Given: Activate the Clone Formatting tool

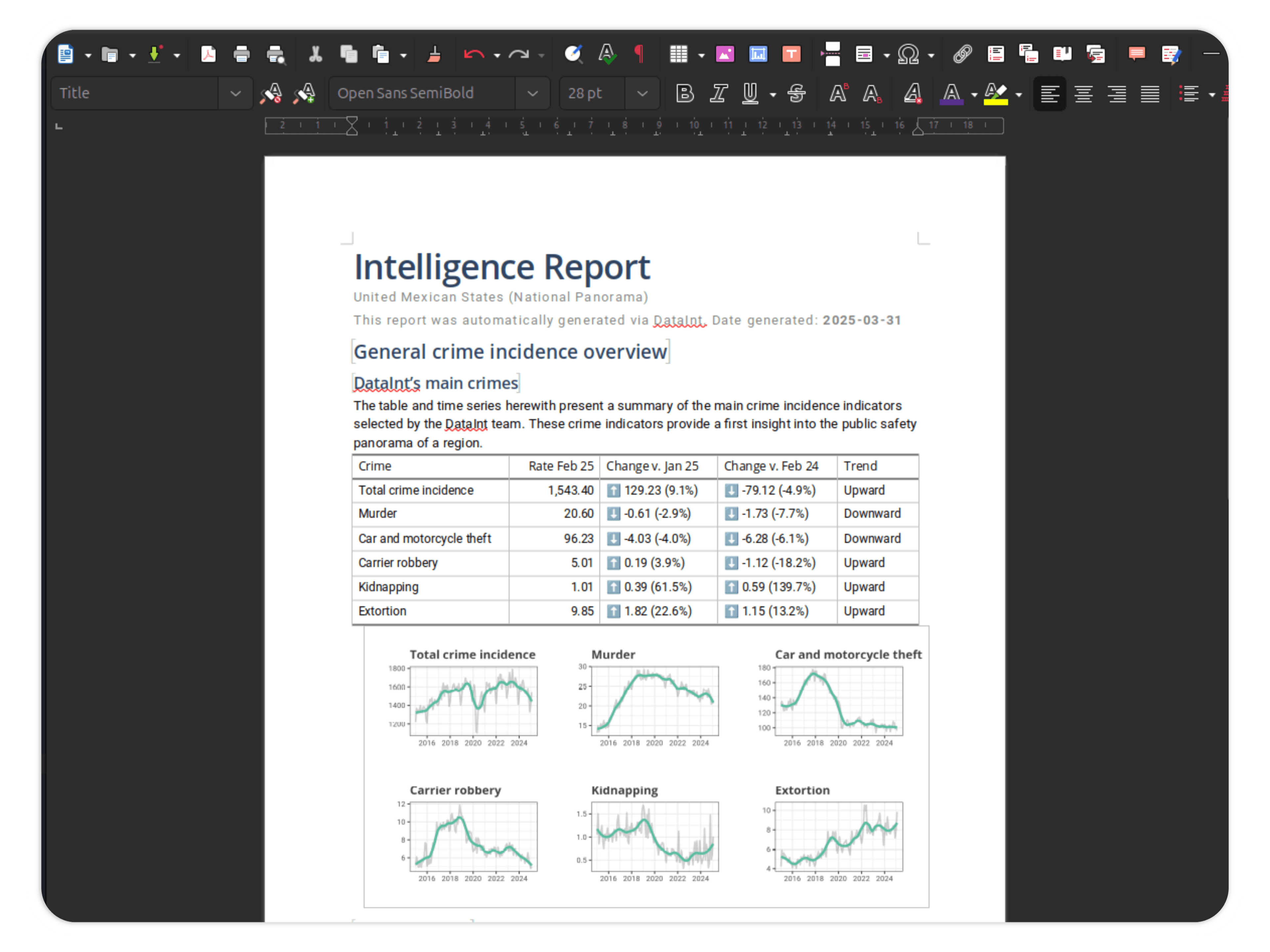Looking at the screenshot, I should 435,55.
